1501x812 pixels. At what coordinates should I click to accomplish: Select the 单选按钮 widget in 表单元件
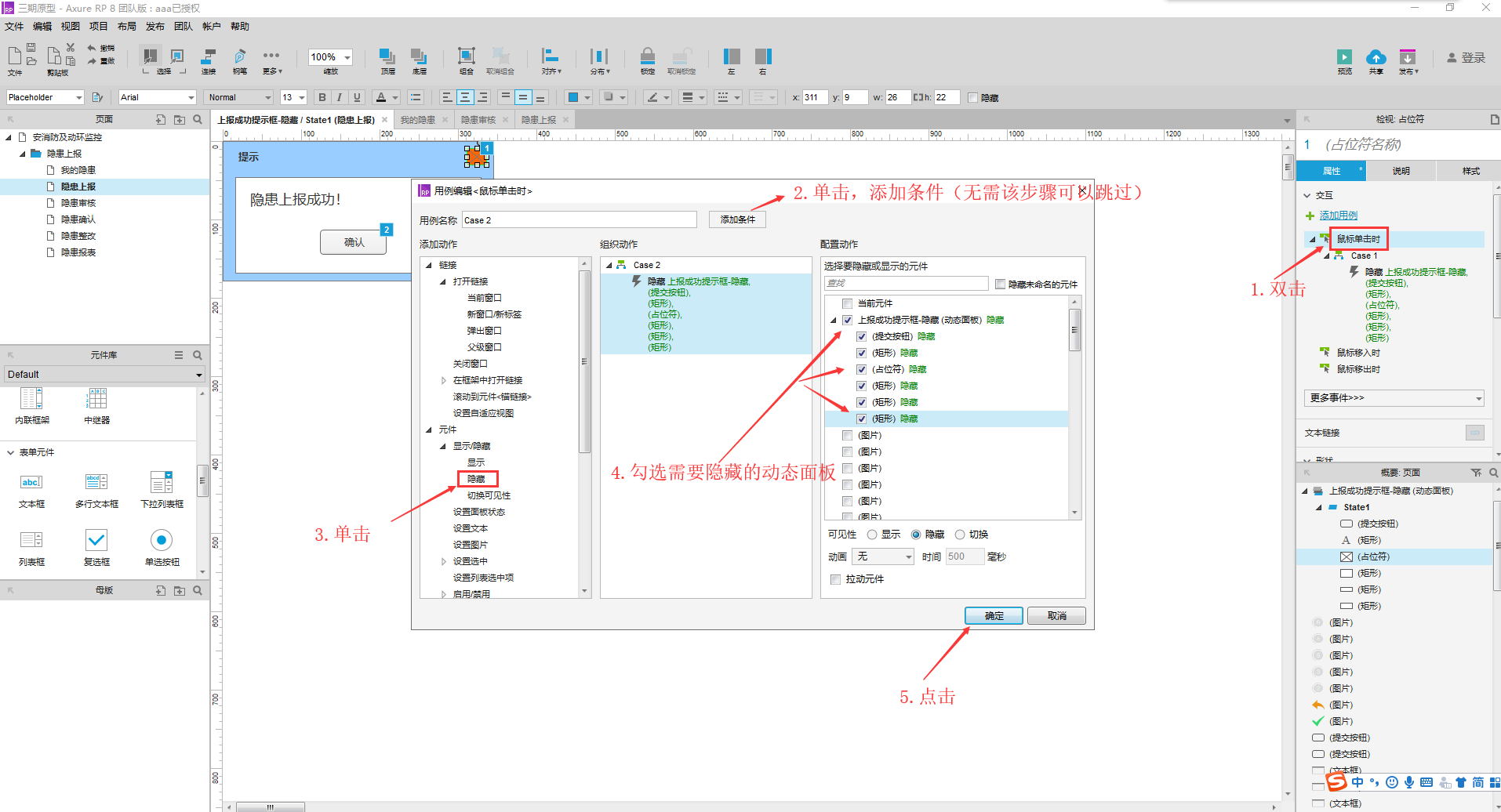(x=161, y=541)
